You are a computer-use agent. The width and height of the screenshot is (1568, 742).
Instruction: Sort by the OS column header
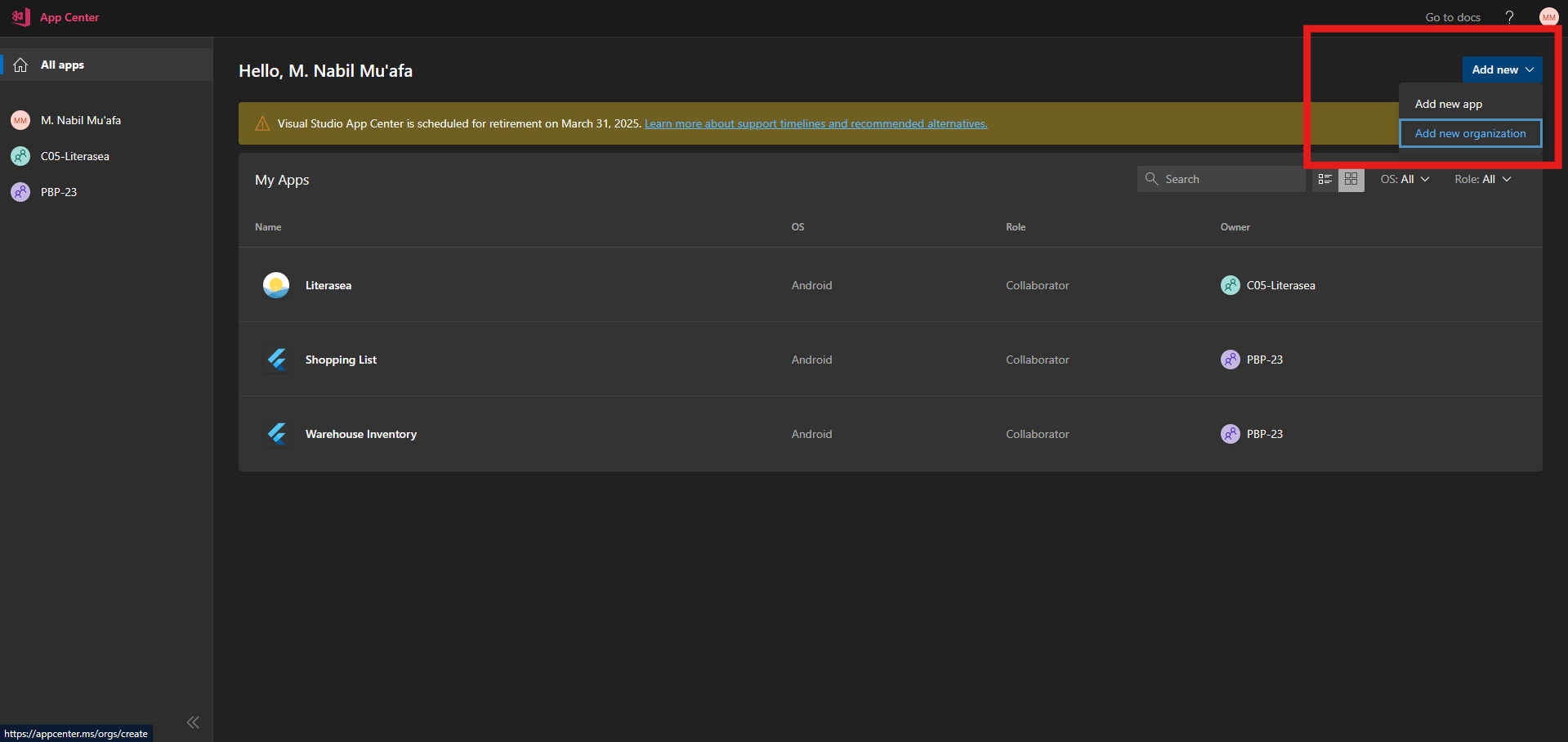(x=797, y=227)
